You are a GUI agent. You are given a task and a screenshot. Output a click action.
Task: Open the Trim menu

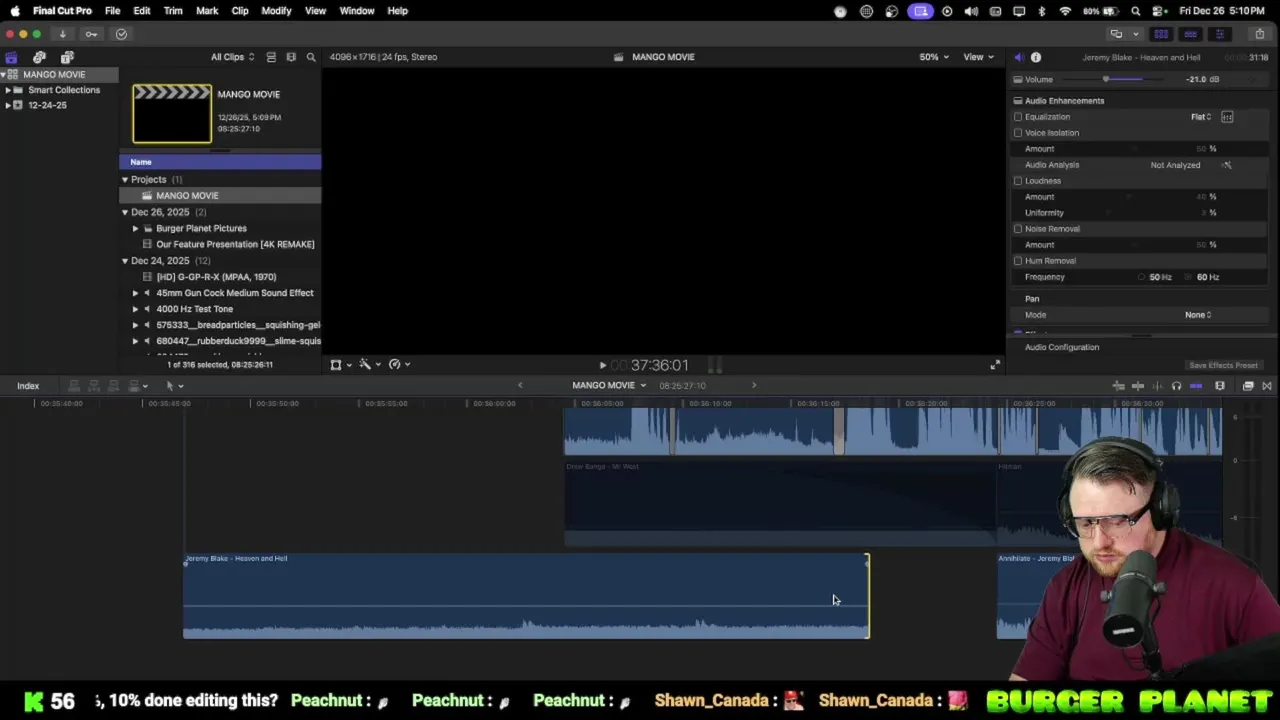[173, 11]
